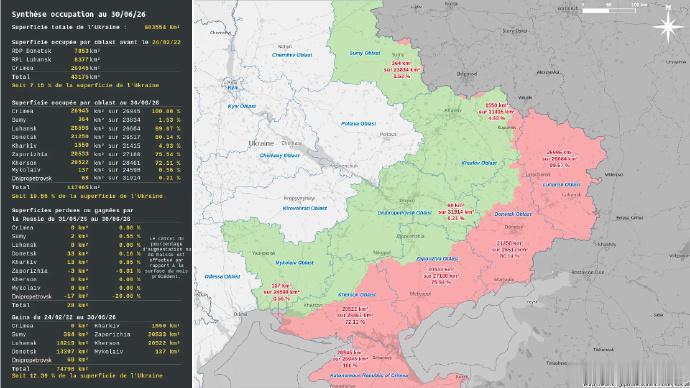Click the Dnipropetrovsk '-20.00 %' monthly change
The image size is (690, 388).
pyautogui.click(x=127, y=296)
